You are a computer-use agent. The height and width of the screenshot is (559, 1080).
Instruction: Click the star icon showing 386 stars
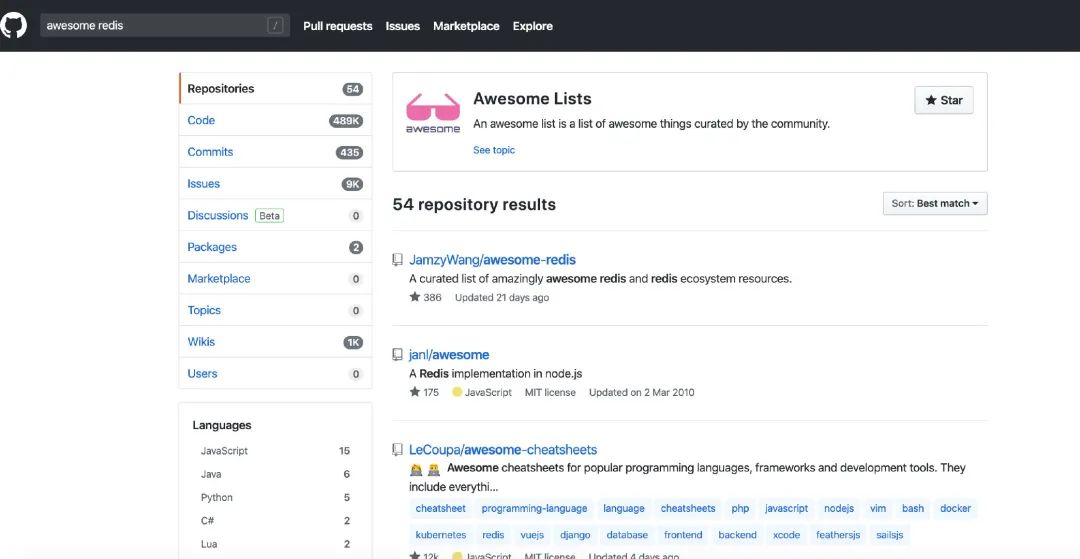[x=415, y=297]
